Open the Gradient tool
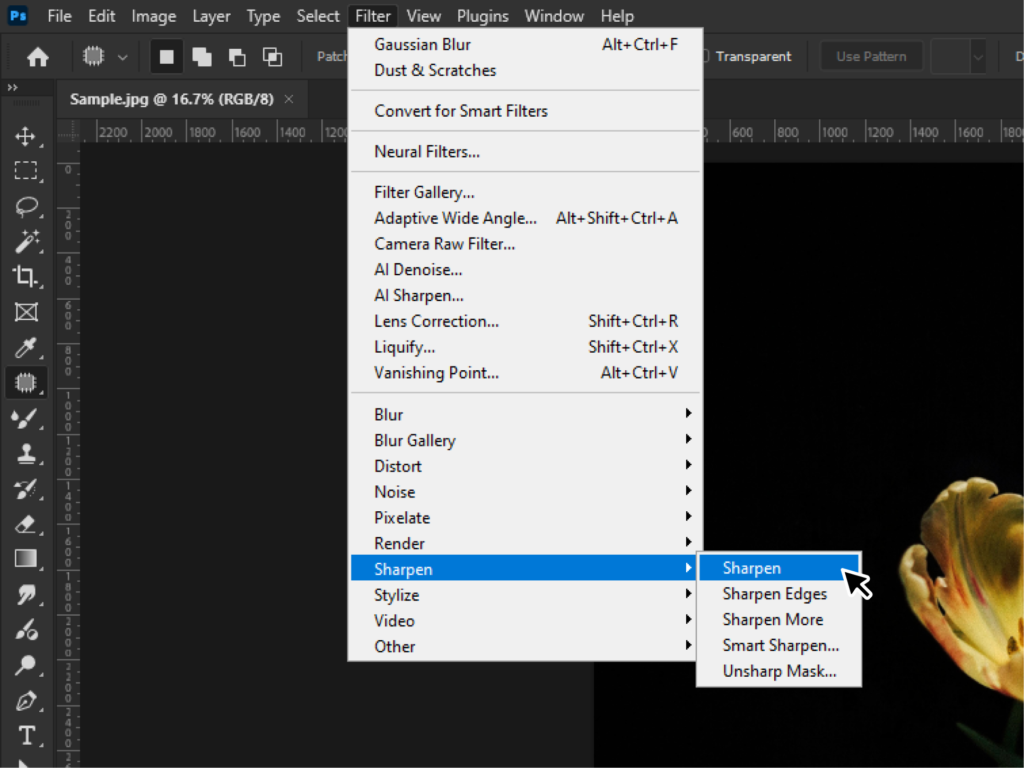 click(27, 560)
